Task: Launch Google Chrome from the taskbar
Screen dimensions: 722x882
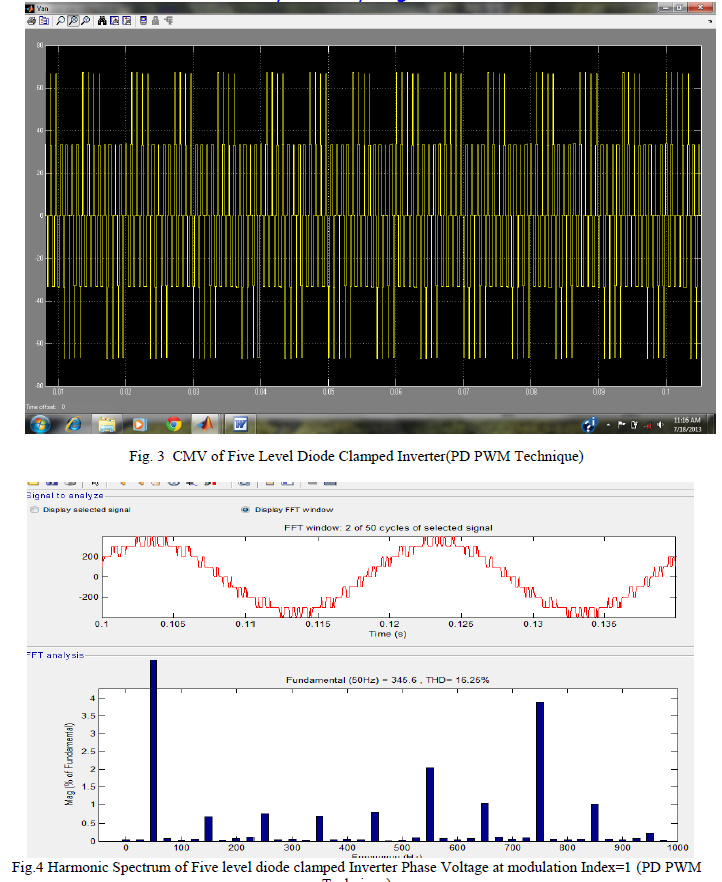Action: pyautogui.click(x=173, y=424)
